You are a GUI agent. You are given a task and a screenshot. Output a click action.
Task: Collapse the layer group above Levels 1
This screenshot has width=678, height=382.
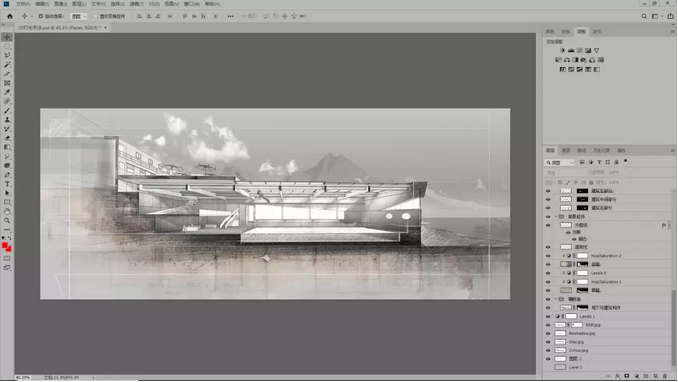pos(556,299)
